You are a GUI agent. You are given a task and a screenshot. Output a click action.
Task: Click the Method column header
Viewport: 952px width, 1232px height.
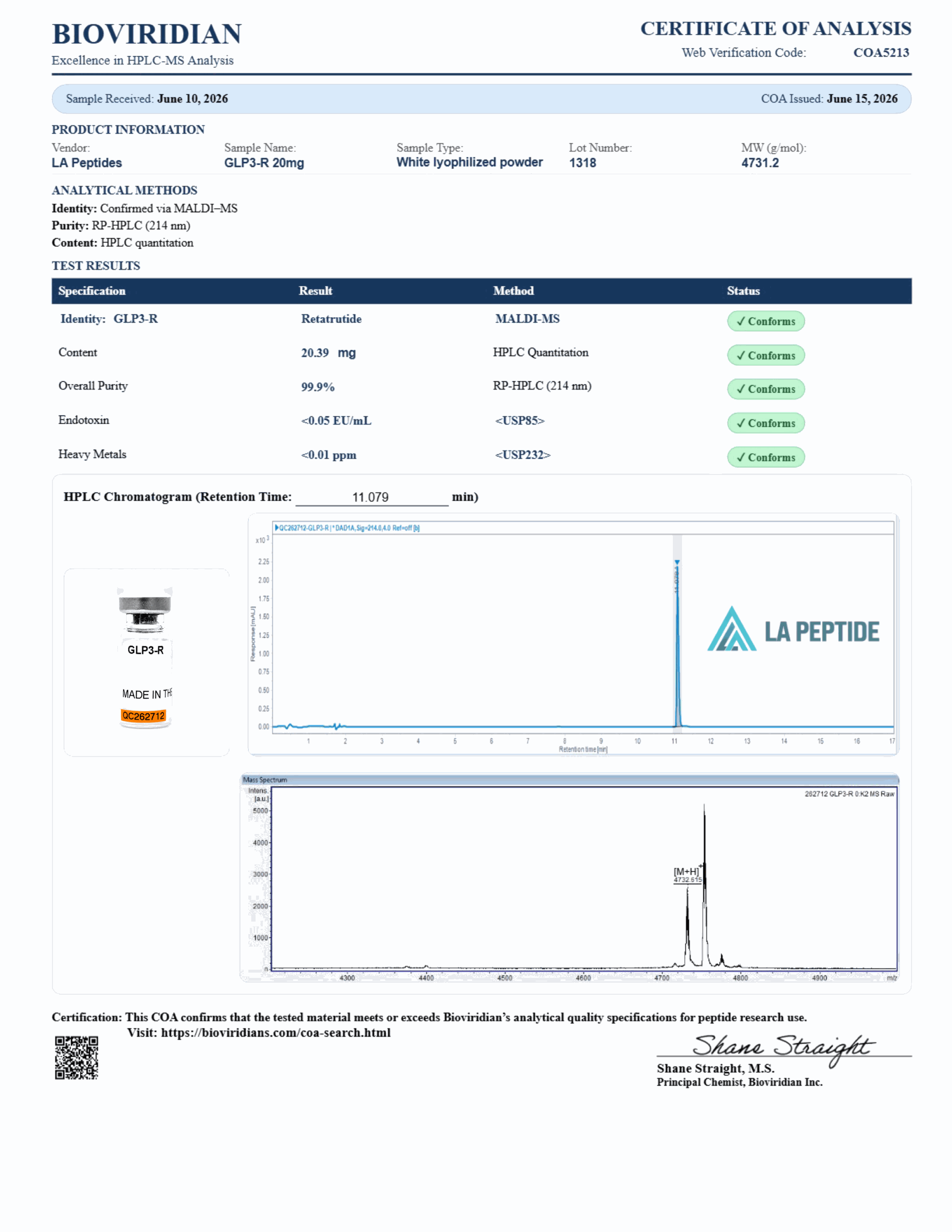pyautogui.click(x=514, y=291)
